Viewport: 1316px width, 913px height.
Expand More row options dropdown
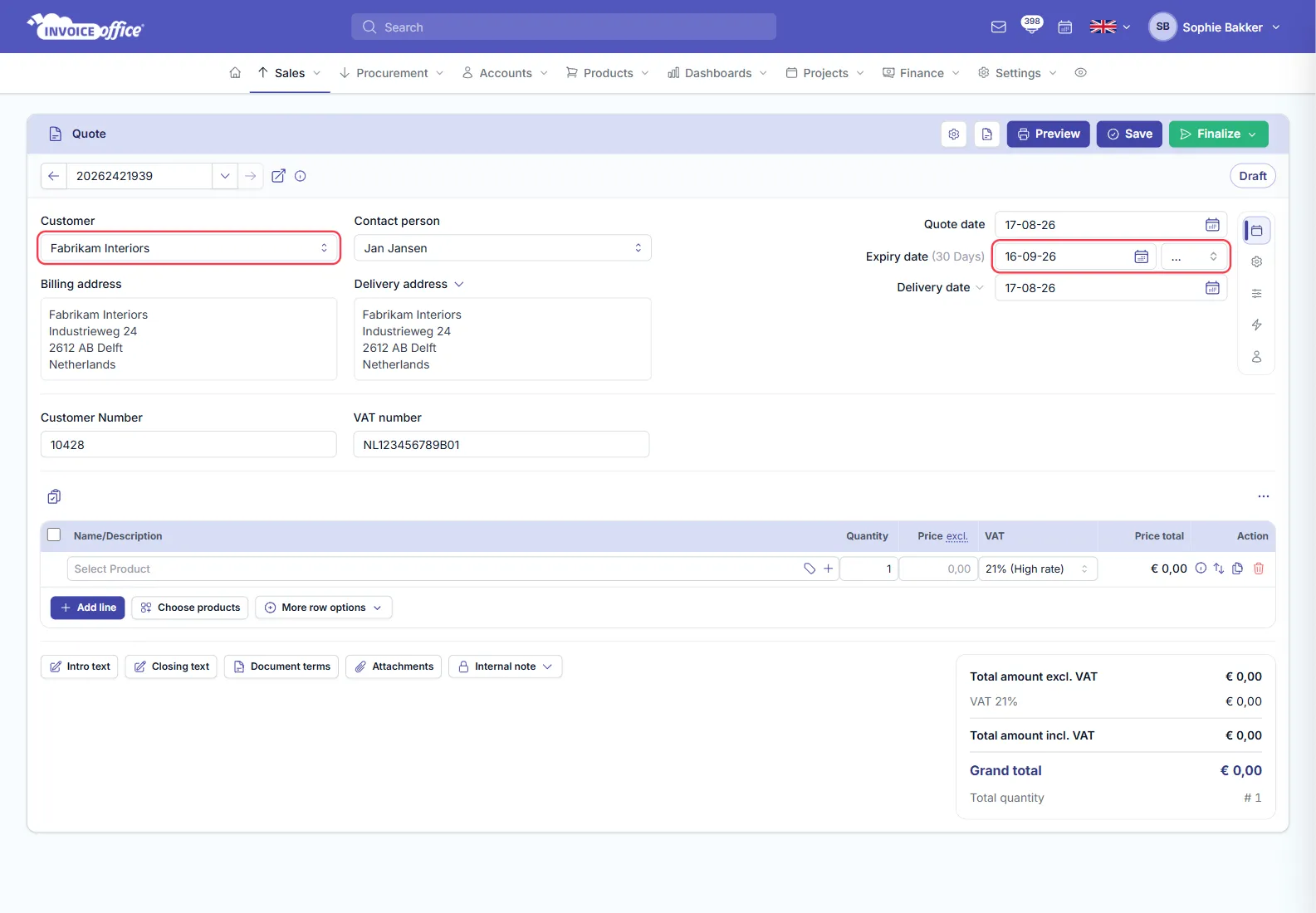tap(324, 608)
